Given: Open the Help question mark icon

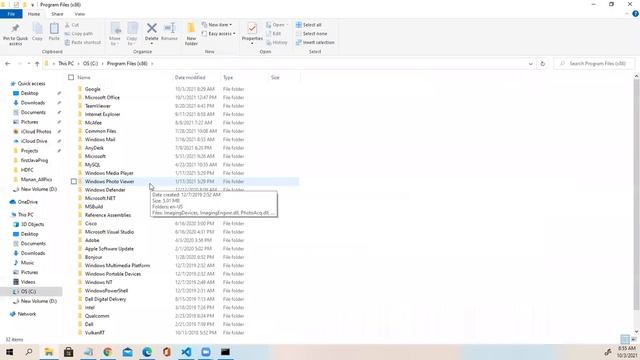Looking at the screenshot, I should [635, 14].
